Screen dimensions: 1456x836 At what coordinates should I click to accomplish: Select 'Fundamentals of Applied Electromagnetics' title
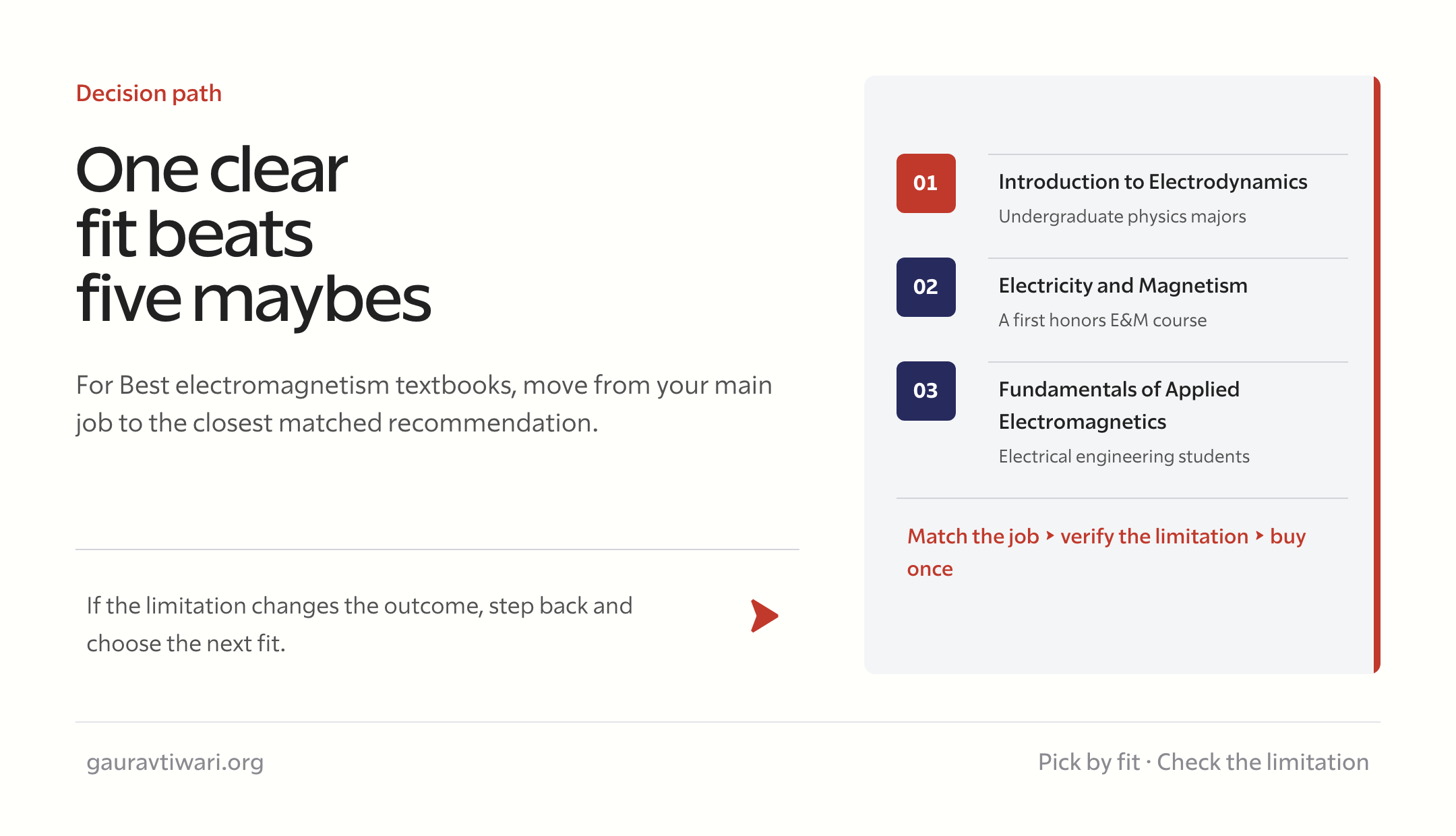tap(1119, 405)
